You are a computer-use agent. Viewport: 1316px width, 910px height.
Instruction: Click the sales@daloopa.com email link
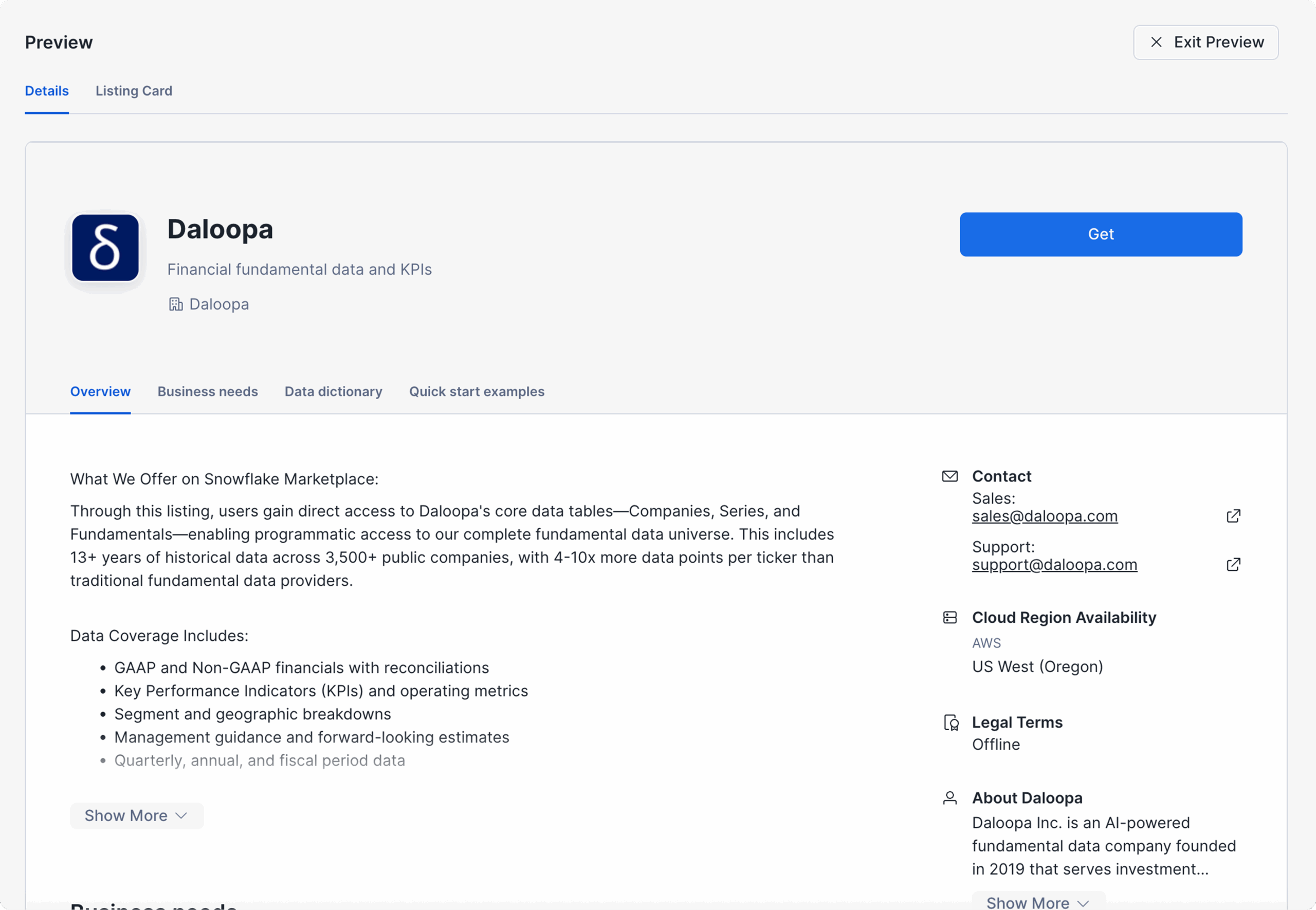1045,516
